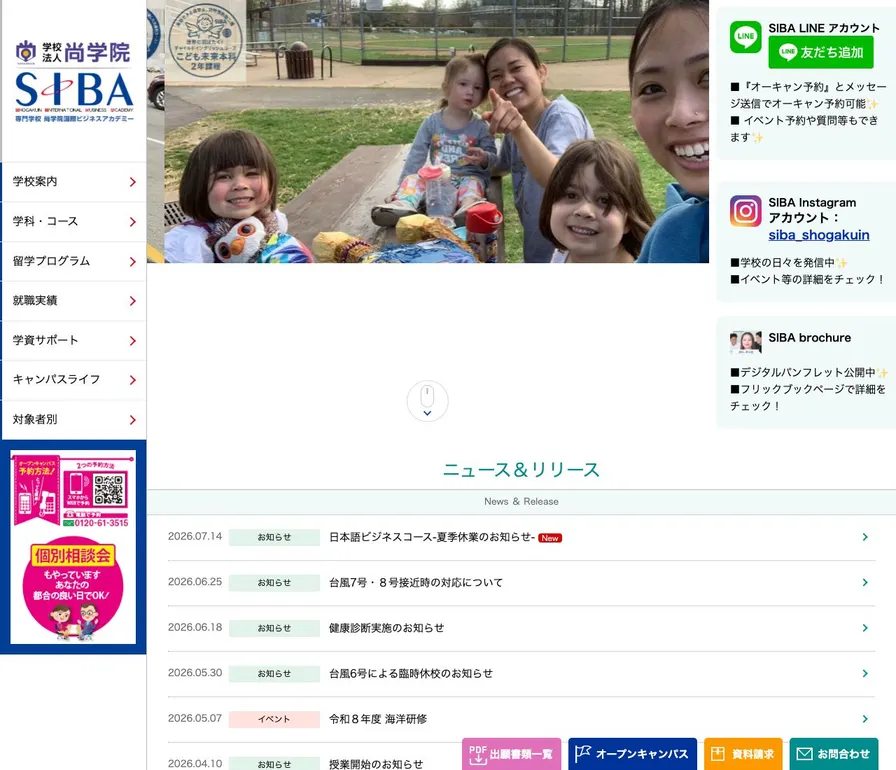Click the flag icon on オープンキャンパス button
This screenshot has width=896, height=770.
pos(582,754)
